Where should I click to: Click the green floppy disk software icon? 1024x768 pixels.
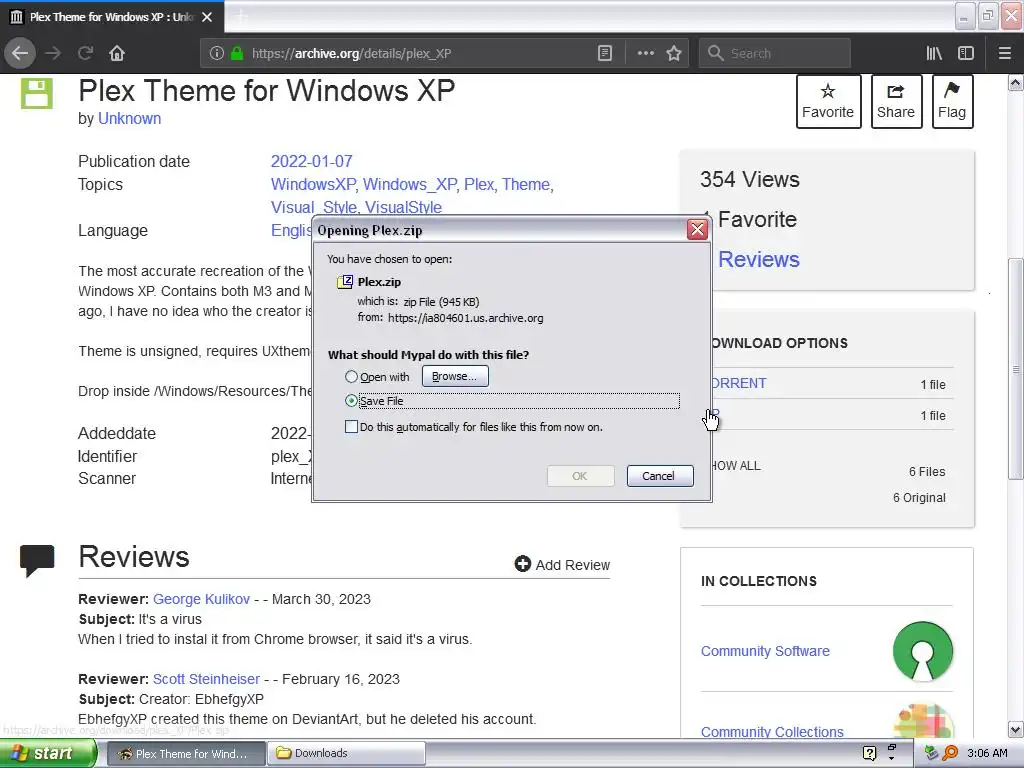[x=37, y=93]
